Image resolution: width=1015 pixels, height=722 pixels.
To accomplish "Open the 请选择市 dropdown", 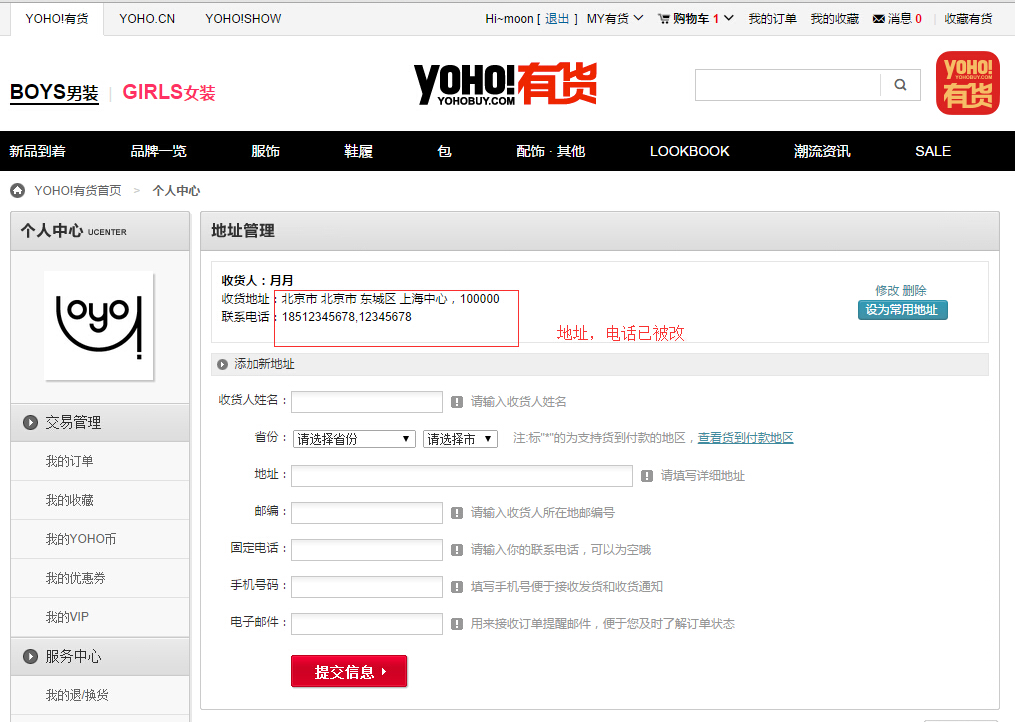I will point(460,439).
